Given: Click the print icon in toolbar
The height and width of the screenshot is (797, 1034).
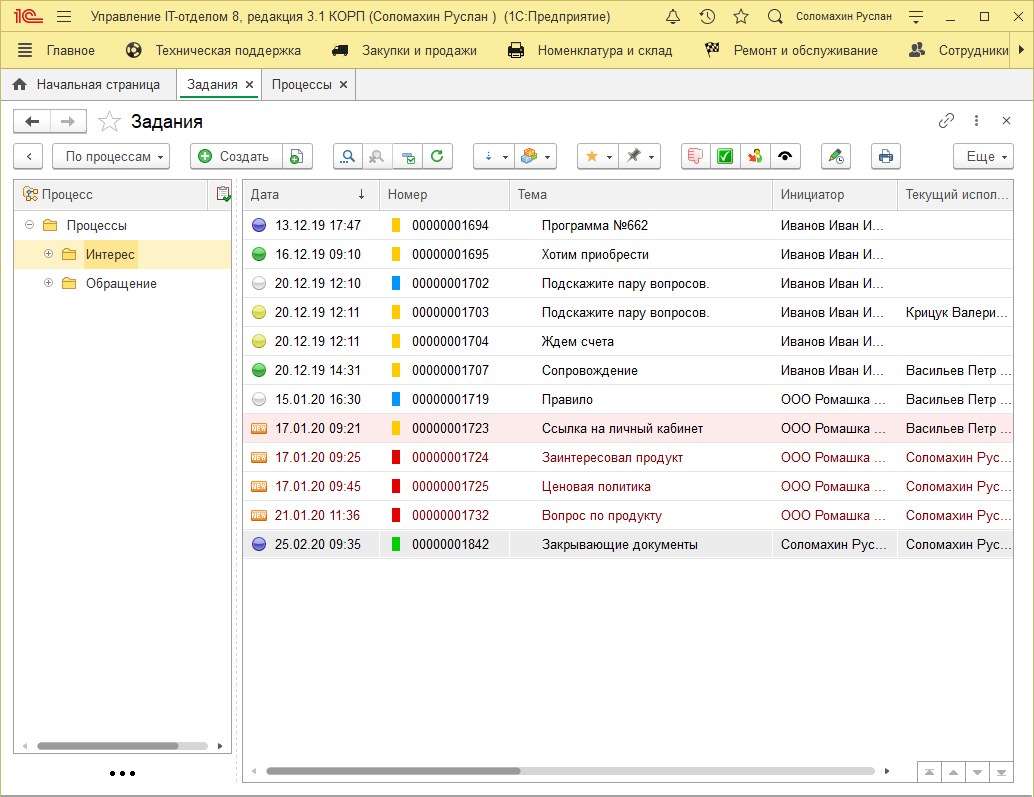Looking at the screenshot, I should 886,156.
